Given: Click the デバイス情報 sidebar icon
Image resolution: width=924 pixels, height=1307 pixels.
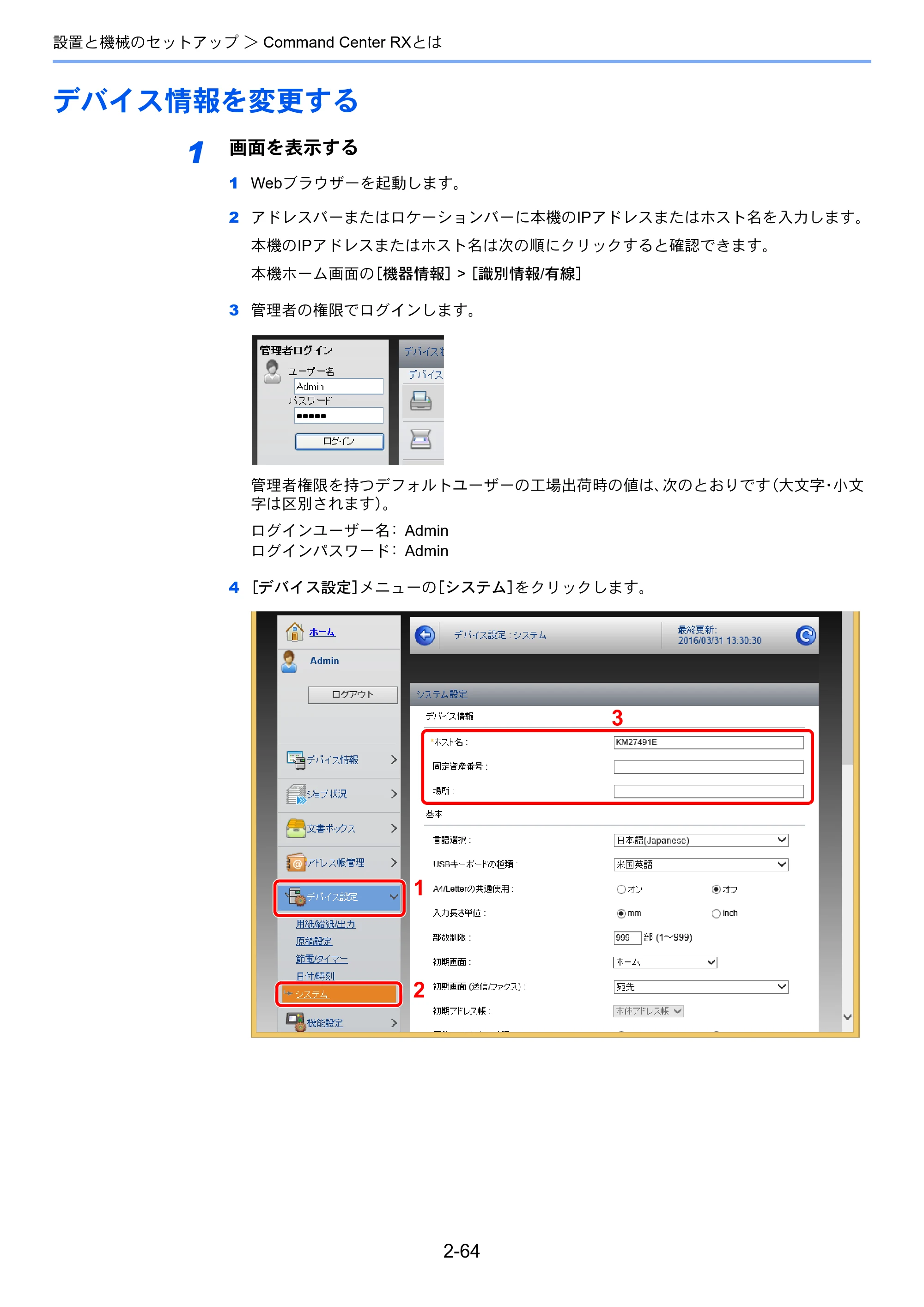Looking at the screenshot, I should (296, 760).
